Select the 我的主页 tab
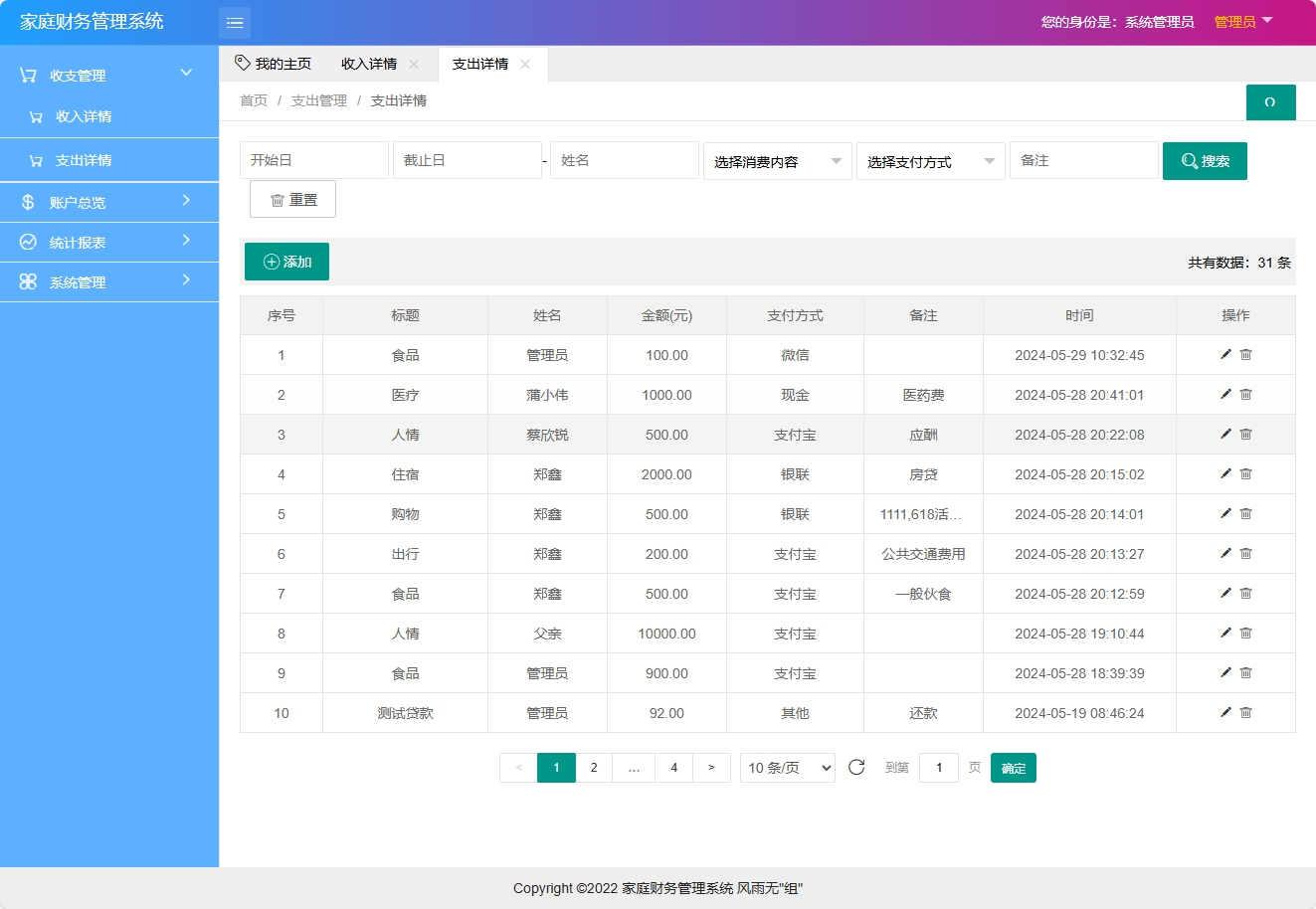Viewport: 1316px width, 909px height. (x=282, y=63)
